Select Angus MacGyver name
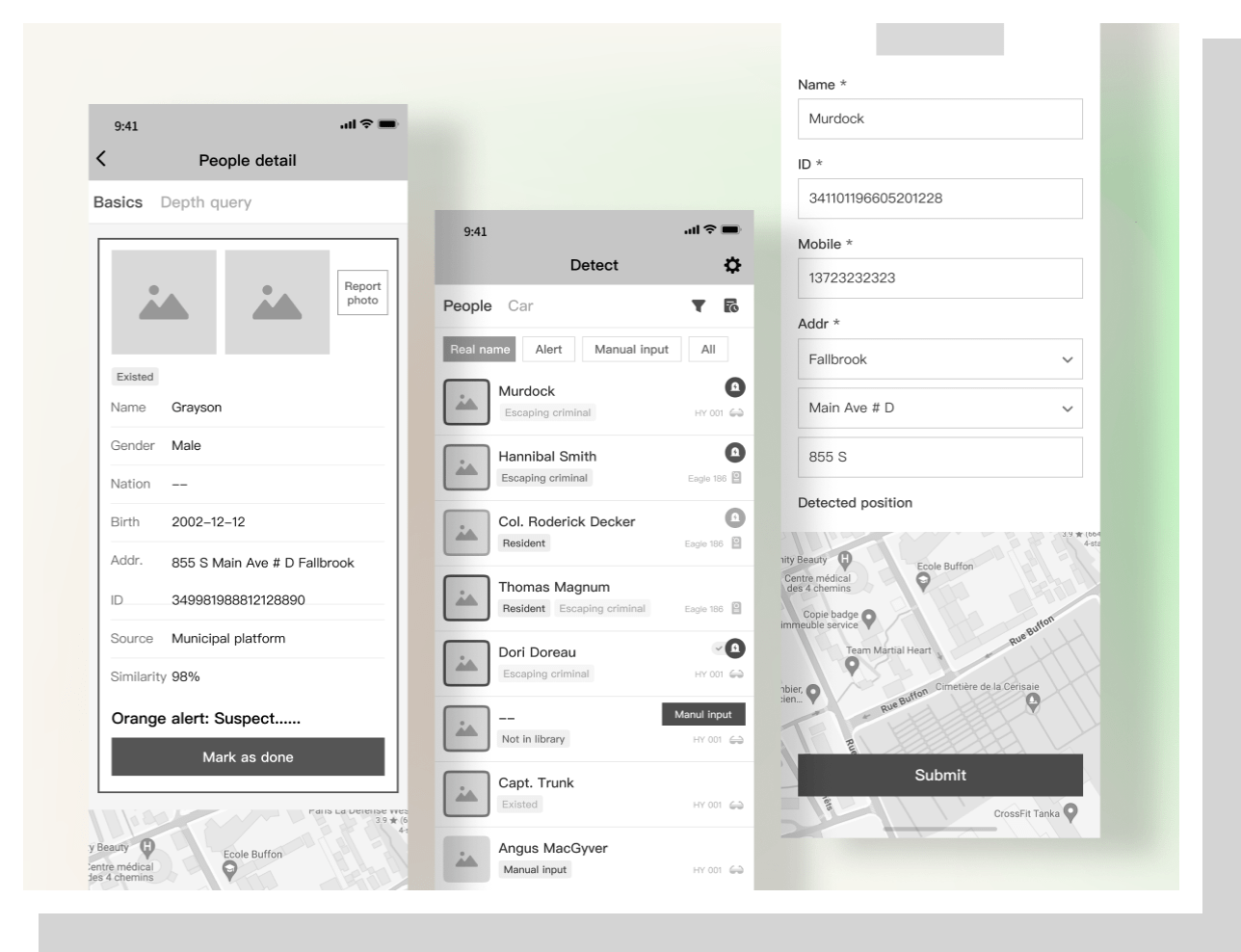This screenshot has width=1241, height=952. pos(553,848)
